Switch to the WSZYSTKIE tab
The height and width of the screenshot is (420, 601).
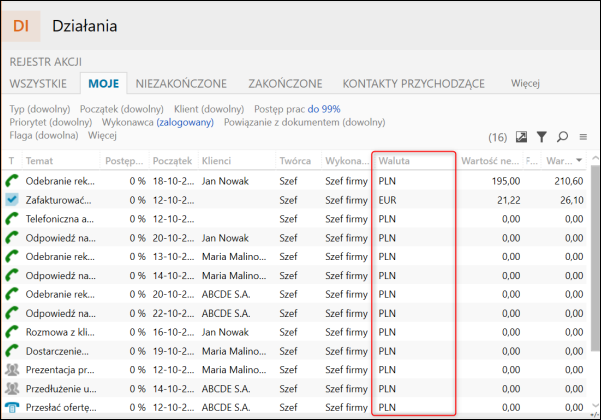pos(38,84)
